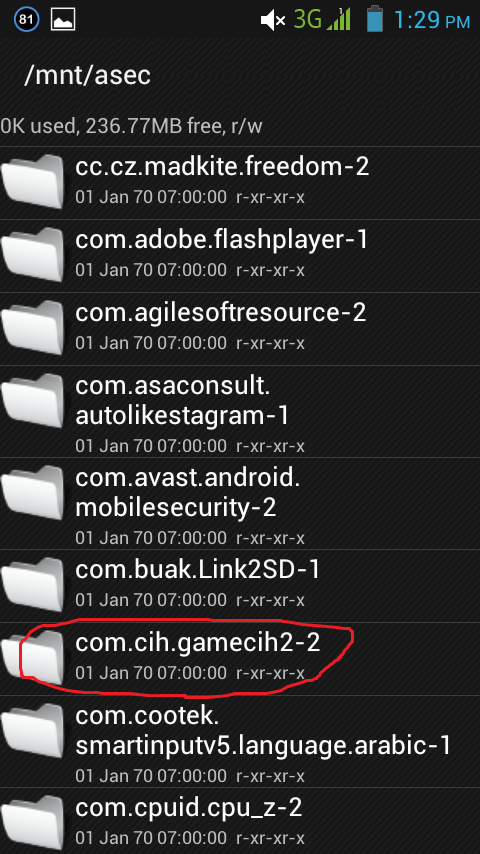Tap the 81 circular notification badge
The image size is (480, 854).
(26, 20)
